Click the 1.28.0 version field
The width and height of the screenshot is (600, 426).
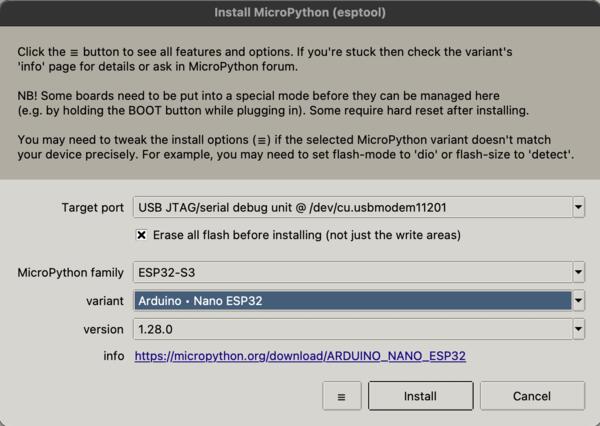pyautogui.click(x=352, y=328)
